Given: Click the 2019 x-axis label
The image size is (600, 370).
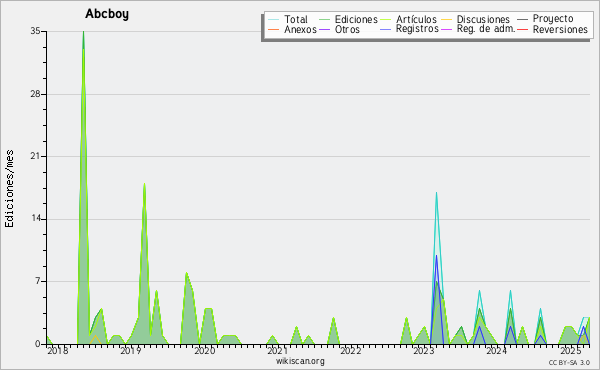Looking at the screenshot, I should point(131,351).
